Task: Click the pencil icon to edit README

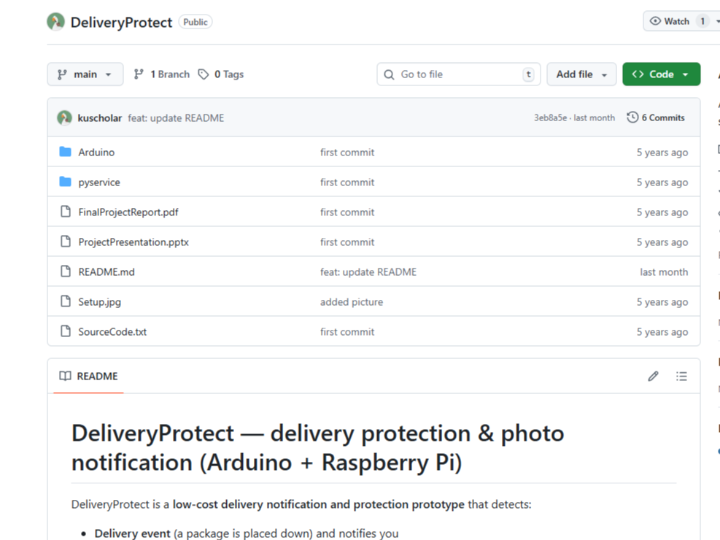Action: (653, 376)
